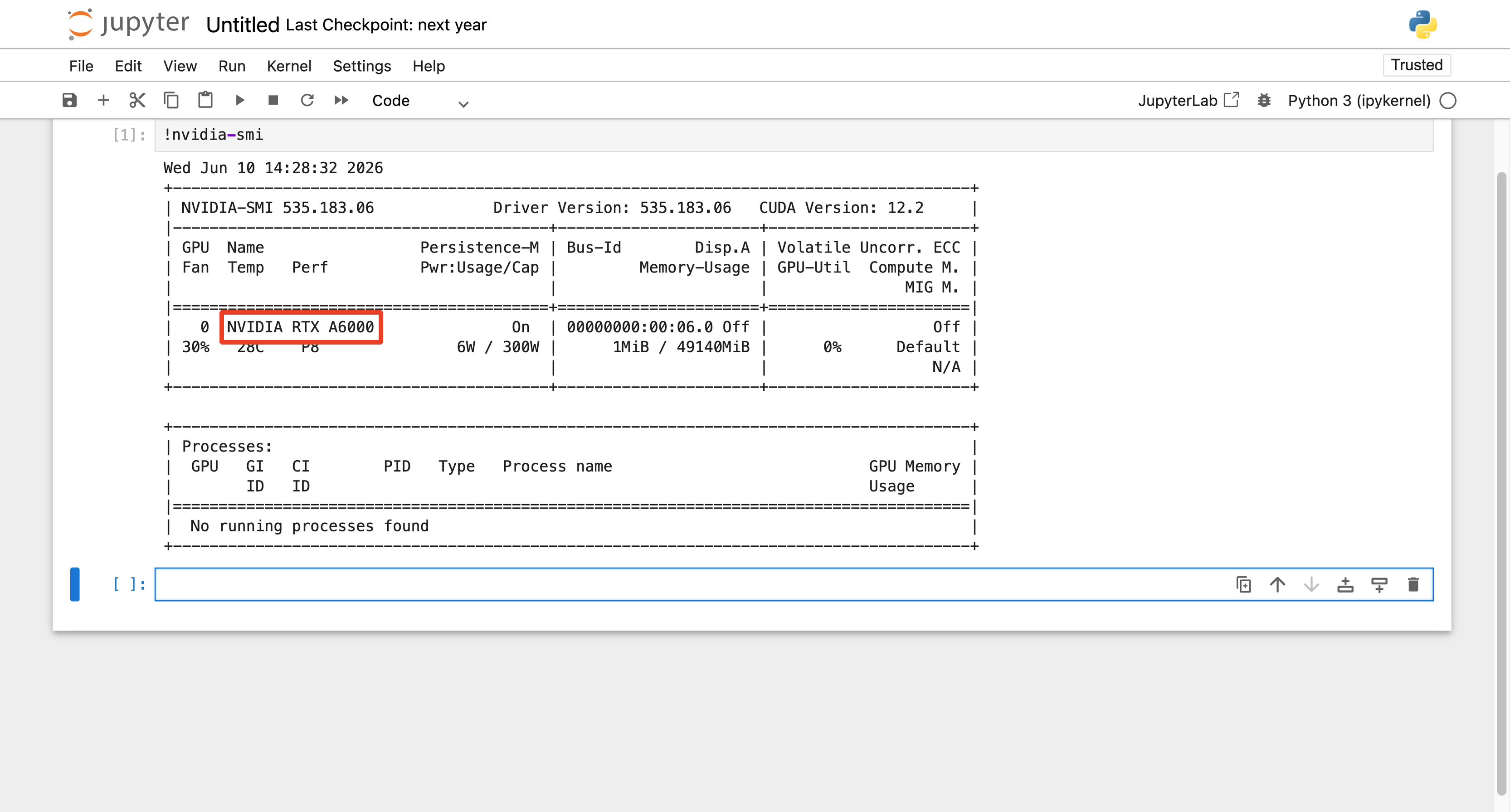This screenshot has height=812, width=1510.
Task: Switch kernel via Python 3 (ipykernel)
Action: coord(1359,100)
